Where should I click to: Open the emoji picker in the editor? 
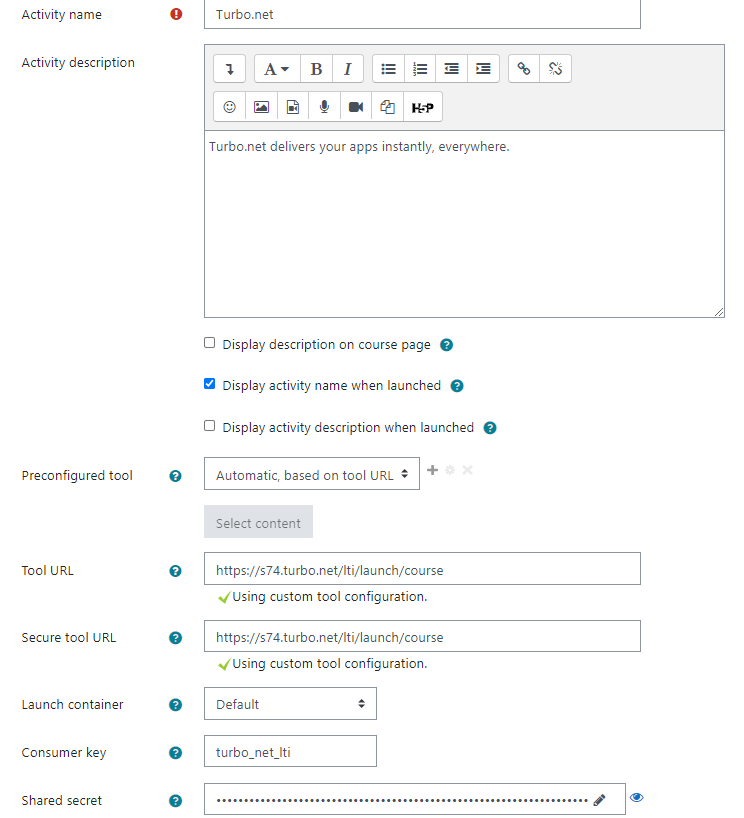click(x=229, y=106)
